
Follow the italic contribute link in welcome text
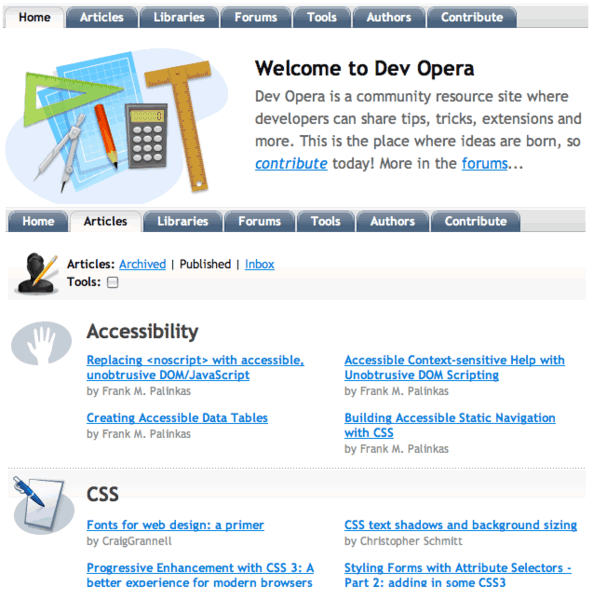tap(291, 164)
